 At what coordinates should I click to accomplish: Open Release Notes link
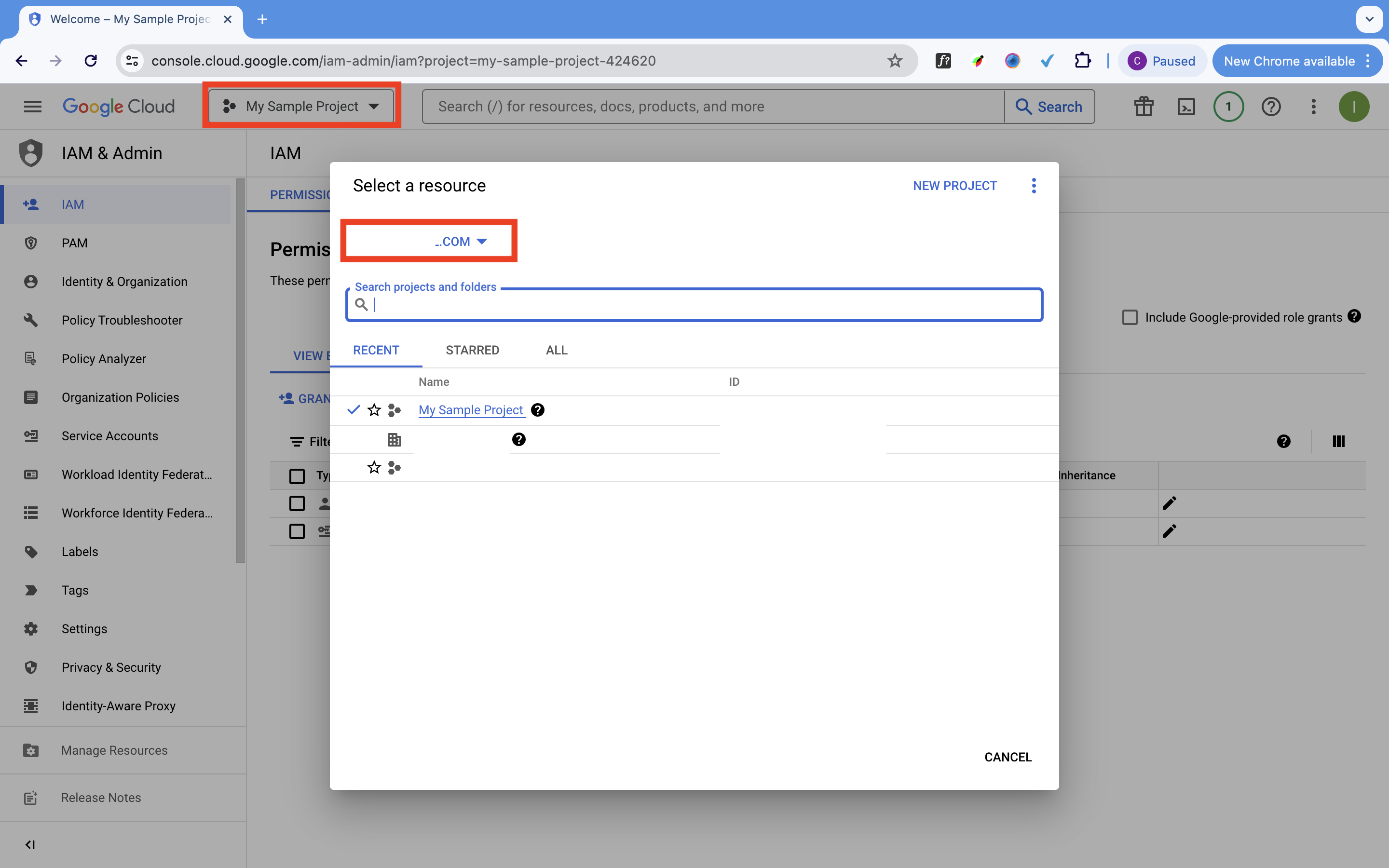click(101, 798)
